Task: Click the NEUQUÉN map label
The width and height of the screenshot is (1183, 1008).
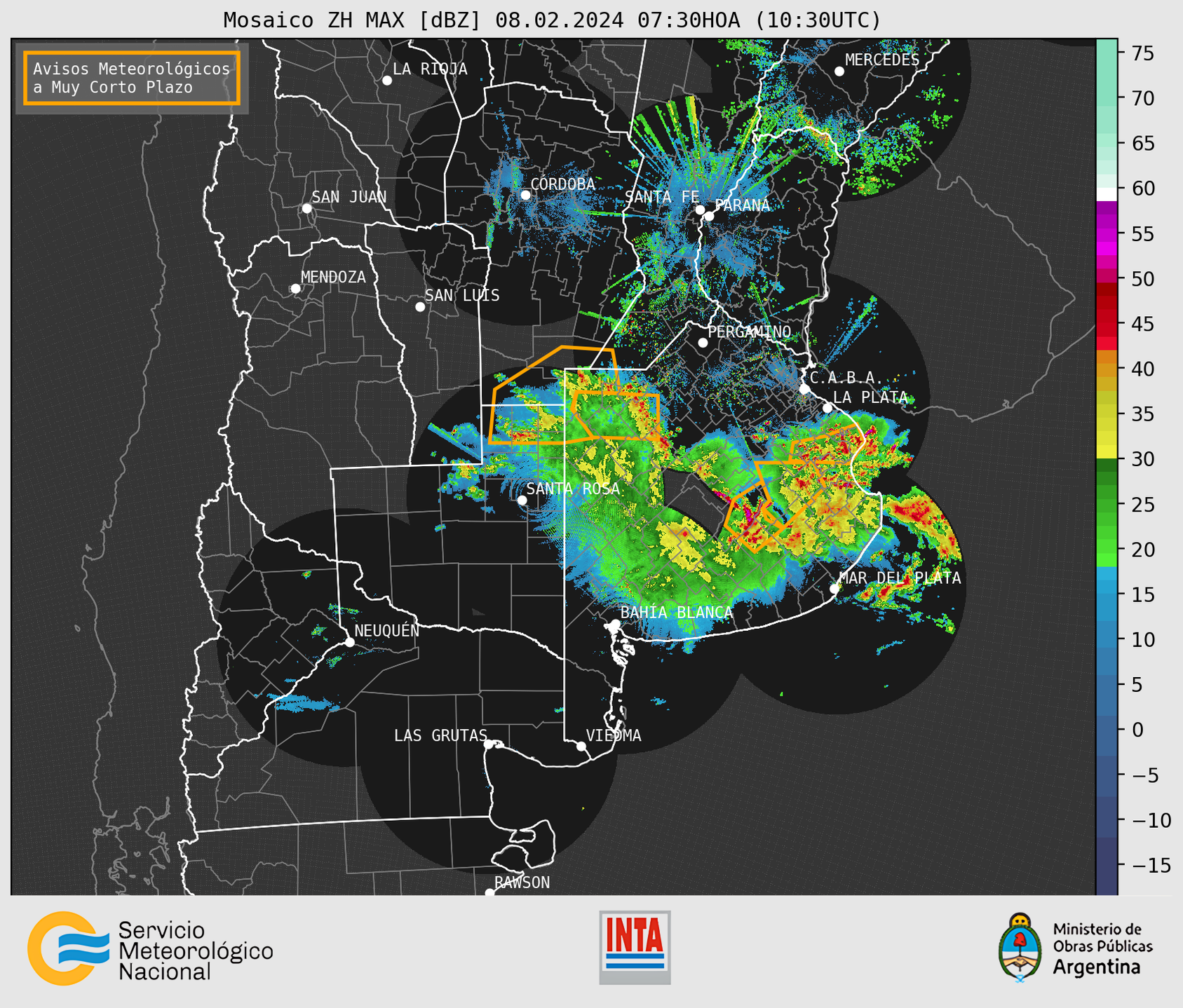Action: [x=387, y=630]
